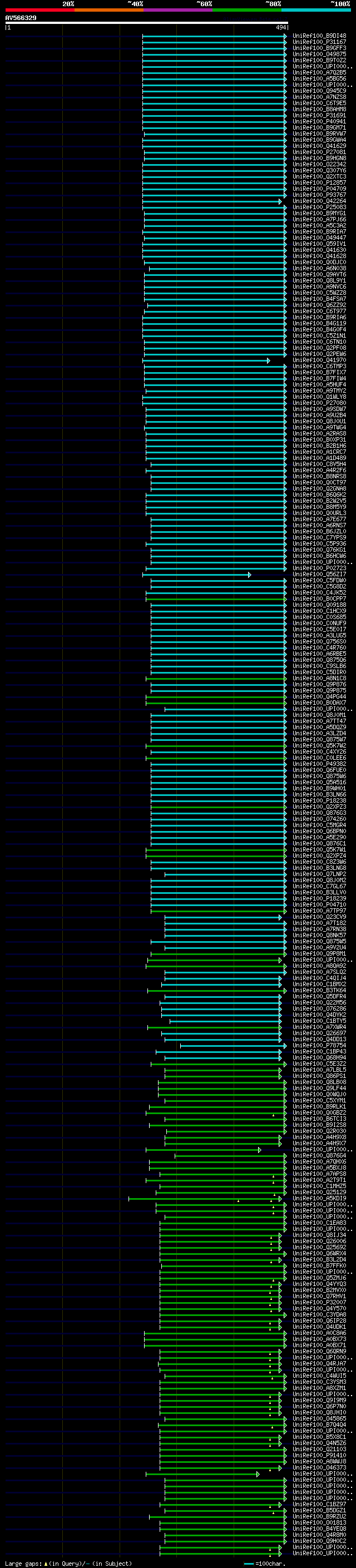Select hit label UniRef100_P31691
Viewport: 356px width, 1568px height.
pos(319,116)
